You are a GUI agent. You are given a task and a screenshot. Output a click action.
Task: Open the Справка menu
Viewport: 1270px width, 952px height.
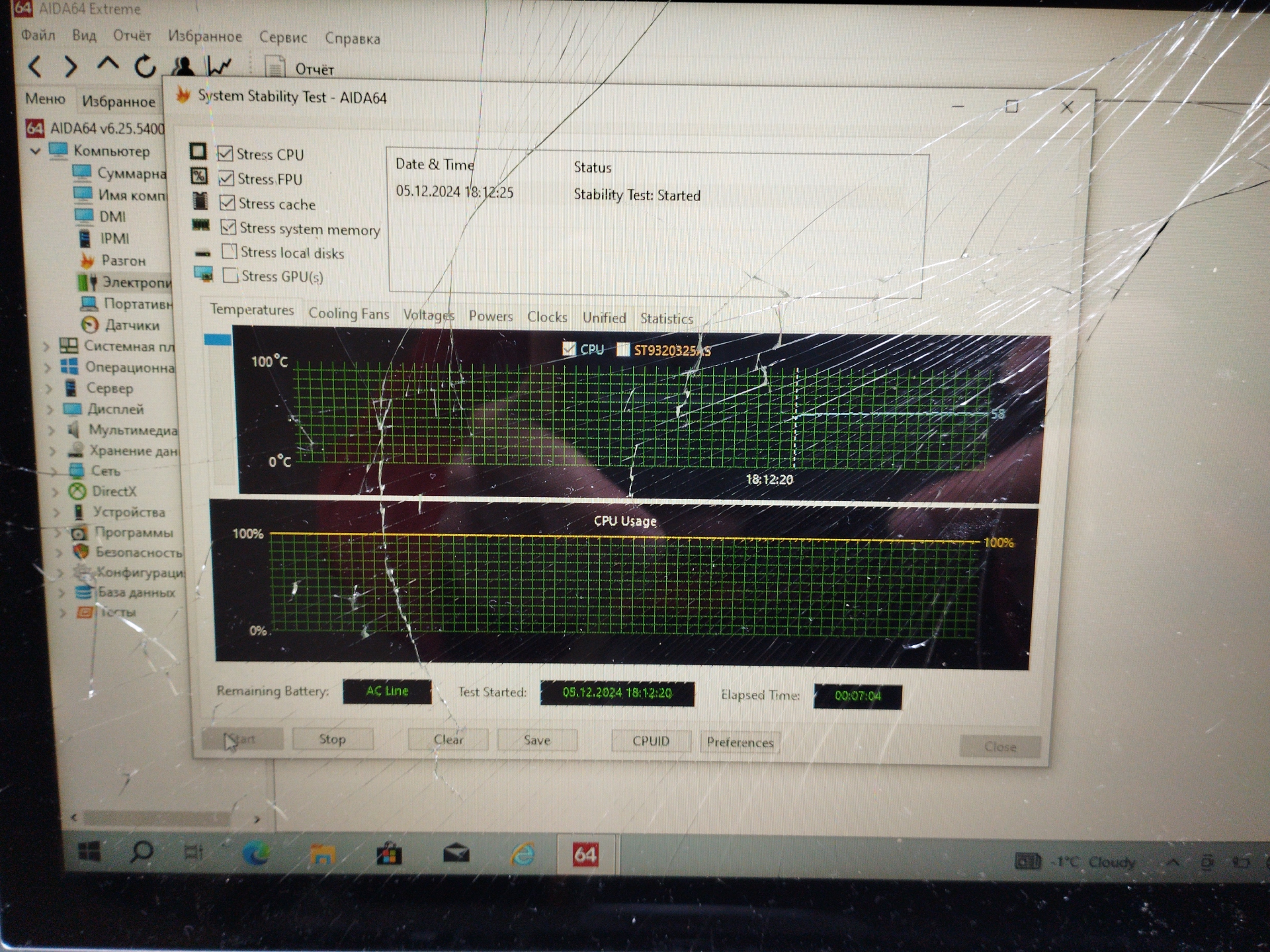click(353, 38)
